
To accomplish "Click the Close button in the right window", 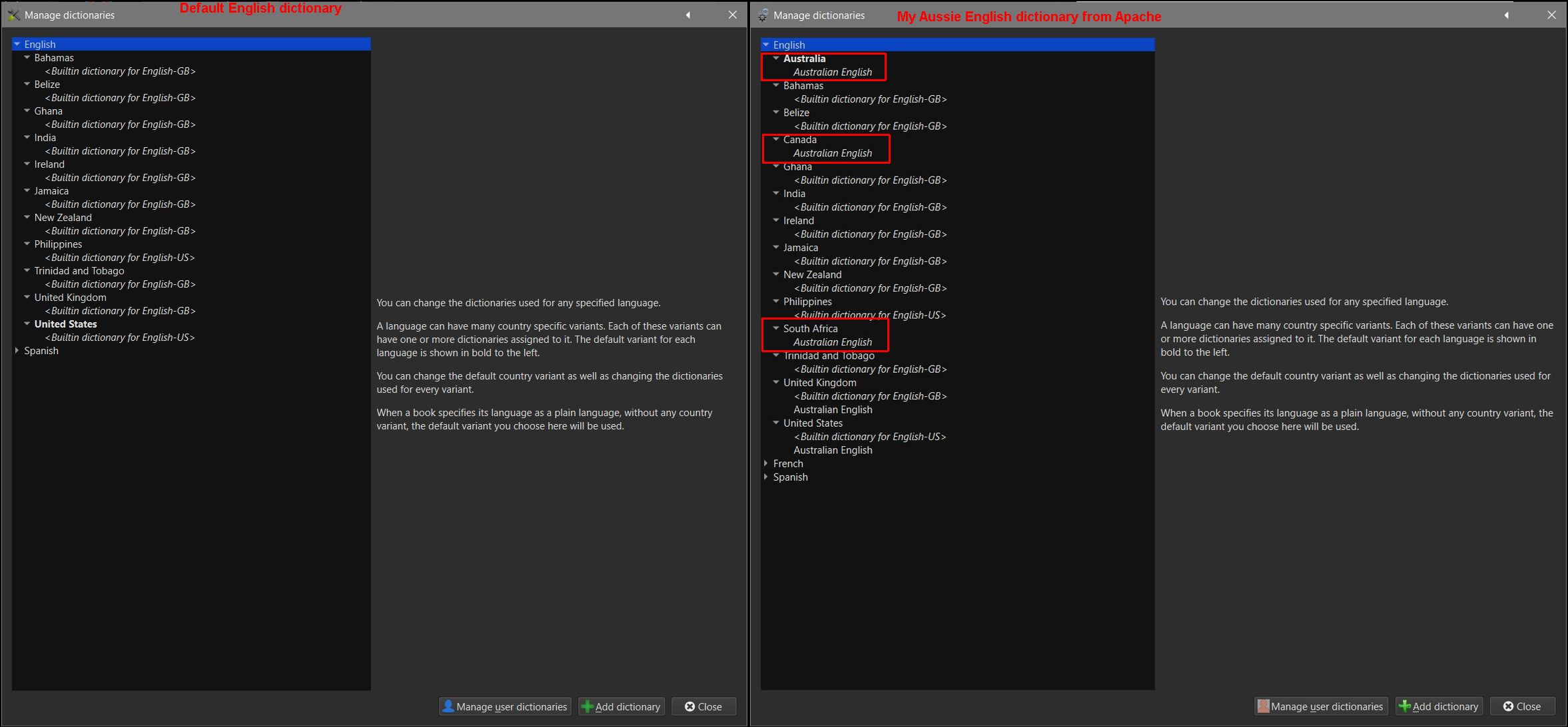I will pos(1522,706).
